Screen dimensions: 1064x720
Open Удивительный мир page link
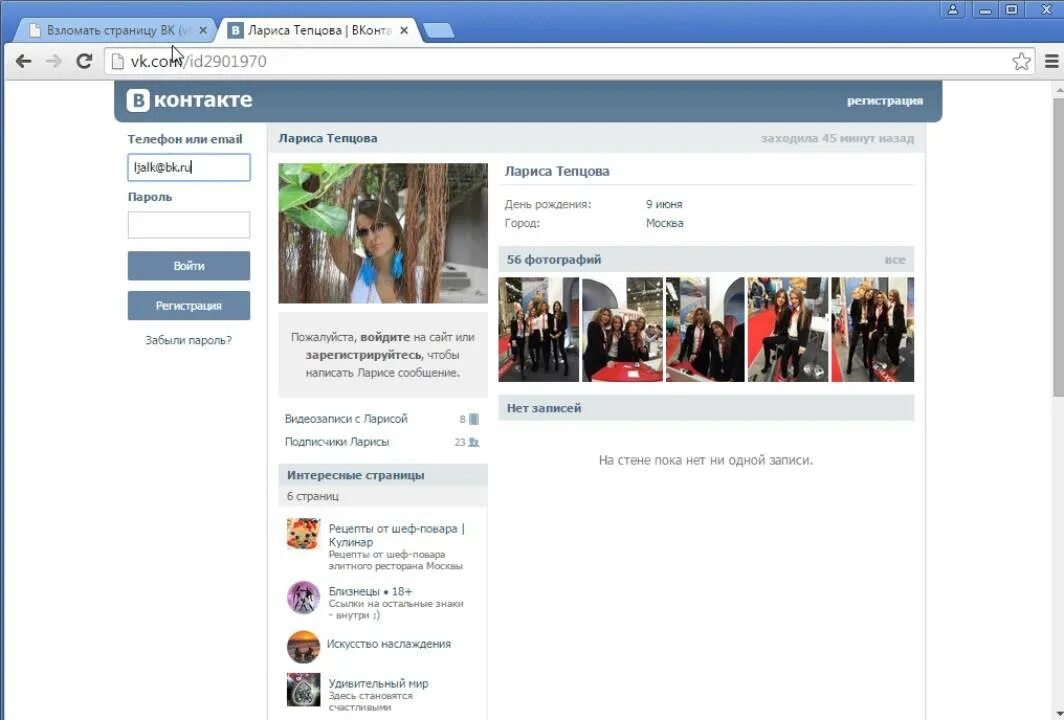pos(379,684)
